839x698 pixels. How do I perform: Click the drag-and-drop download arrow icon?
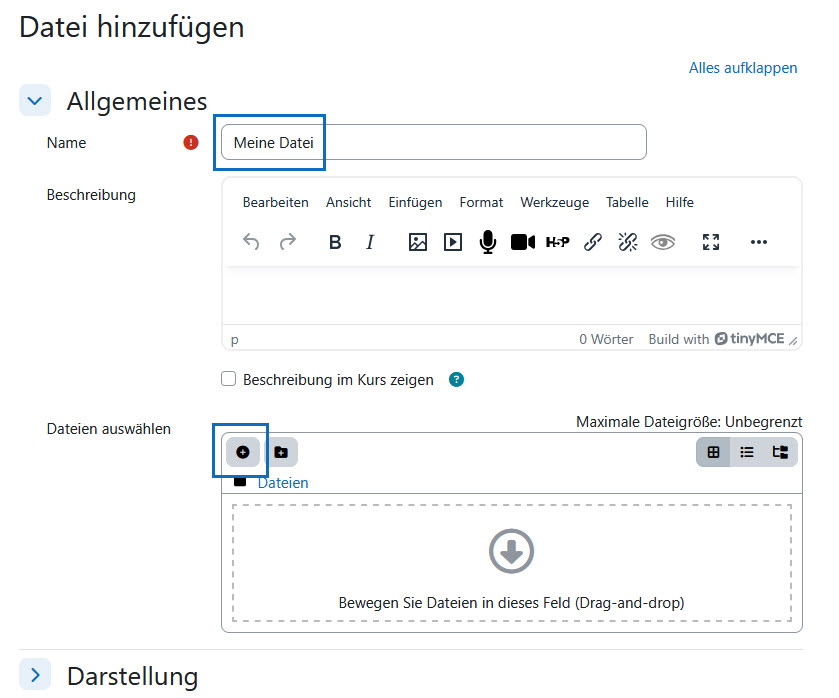tap(512, 551)
